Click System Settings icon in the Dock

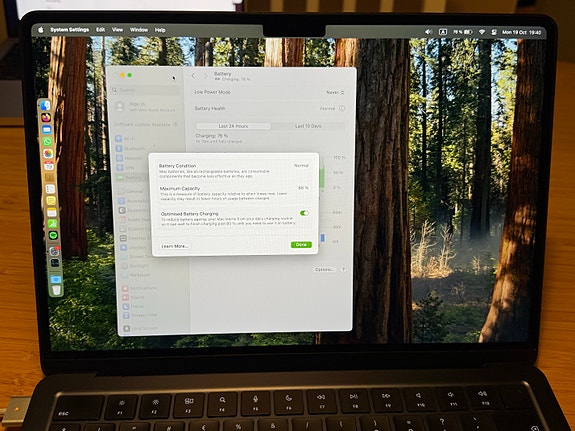[x=54, y=251]
